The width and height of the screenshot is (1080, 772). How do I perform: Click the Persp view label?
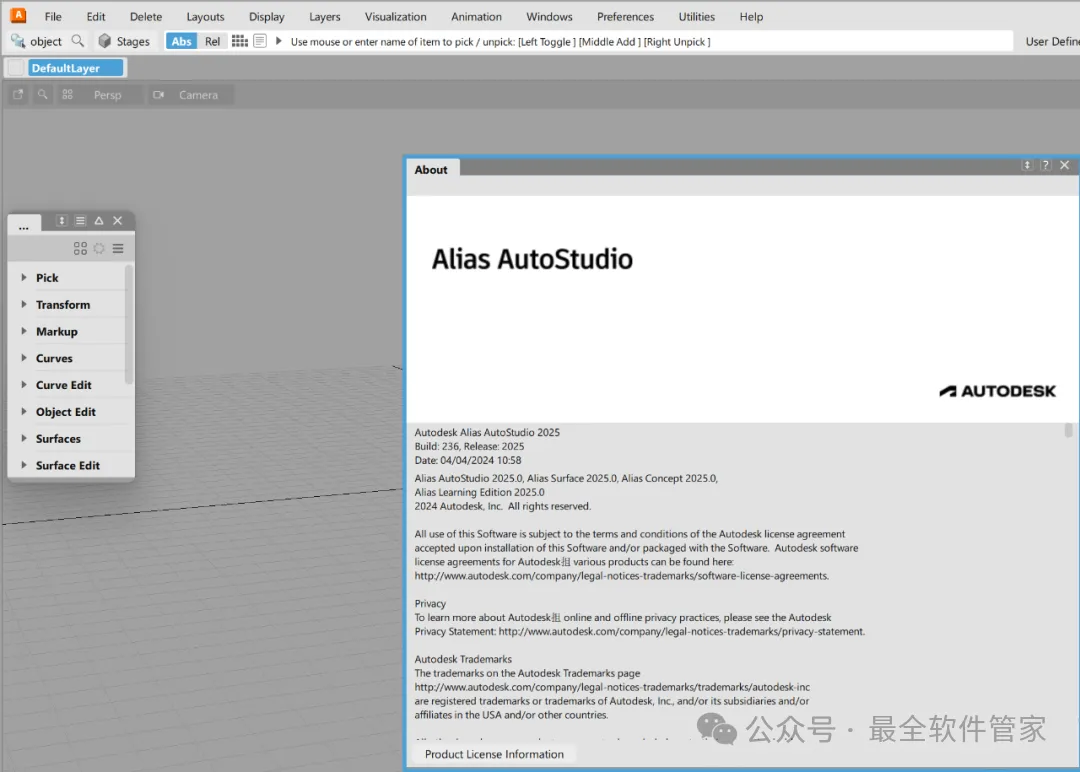(107, 95)
